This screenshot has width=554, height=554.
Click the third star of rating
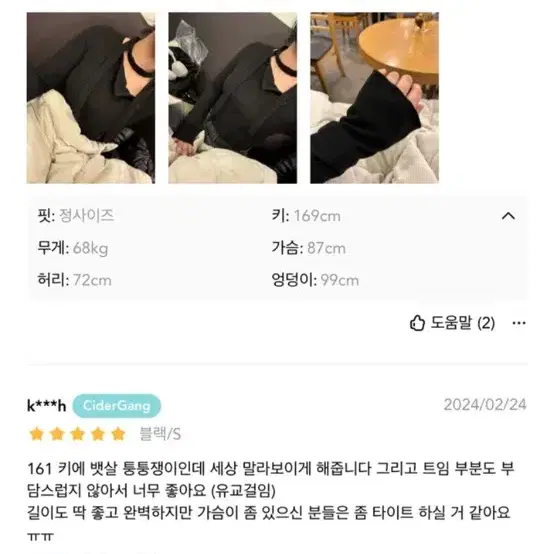click(x=77, y=434)
